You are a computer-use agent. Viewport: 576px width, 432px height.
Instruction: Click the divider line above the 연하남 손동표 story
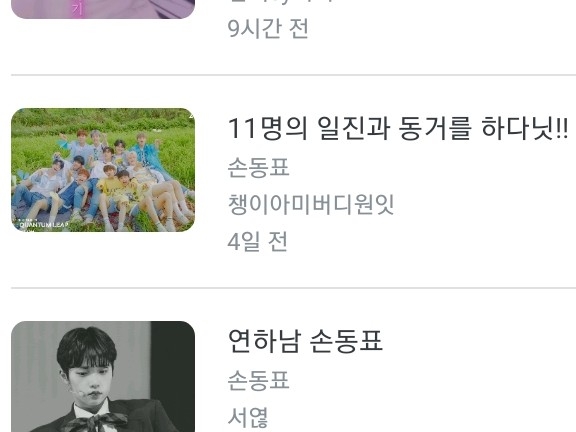[294, 288]
